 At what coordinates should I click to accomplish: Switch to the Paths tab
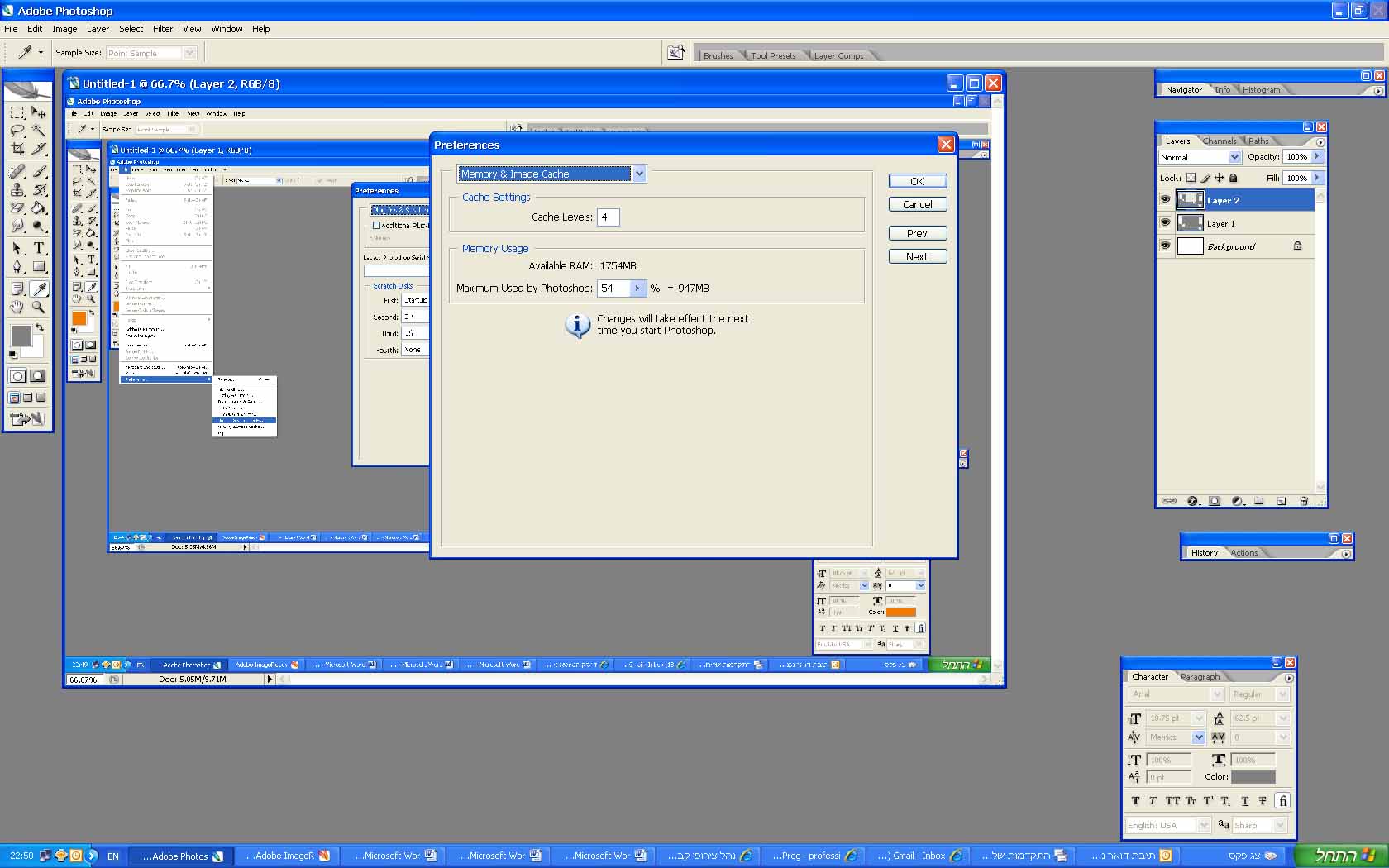tap(1258, 141)
